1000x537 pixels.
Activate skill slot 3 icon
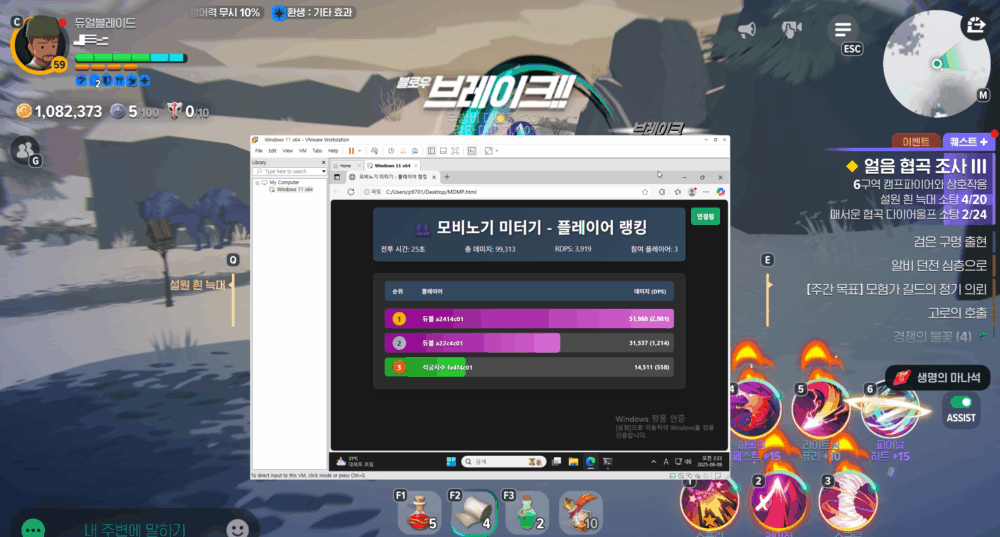point(849,502)
